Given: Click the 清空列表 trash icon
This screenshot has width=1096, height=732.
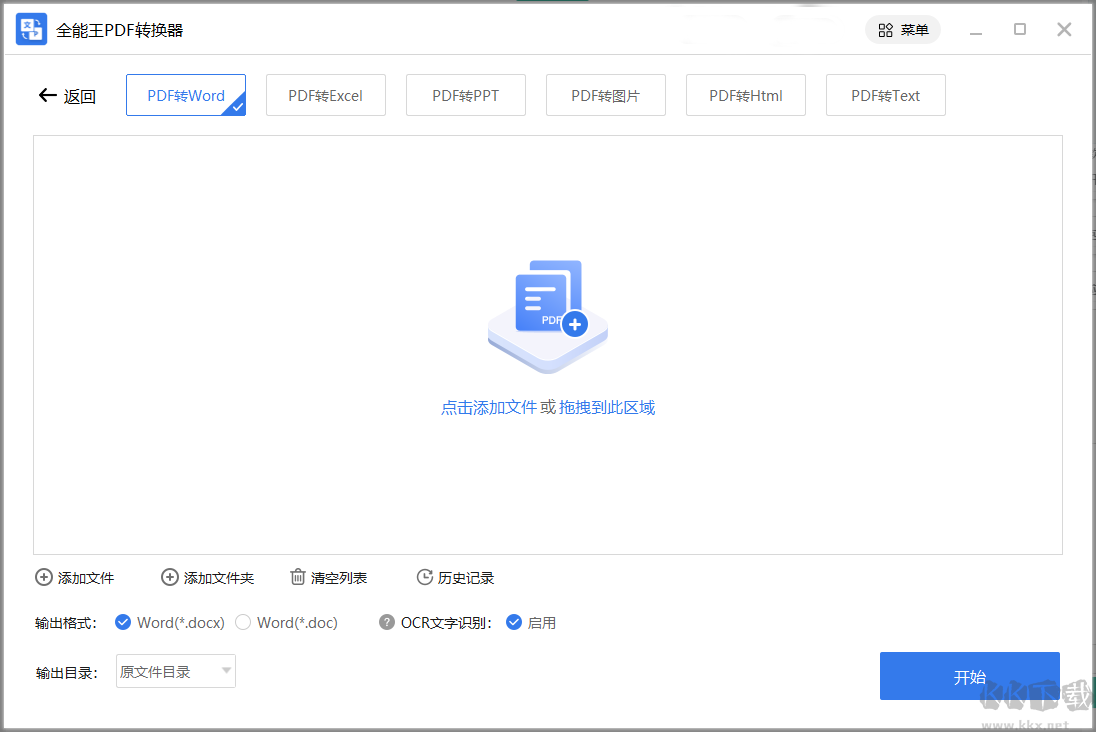Looking at the screenshot, I should coord(298,577).
